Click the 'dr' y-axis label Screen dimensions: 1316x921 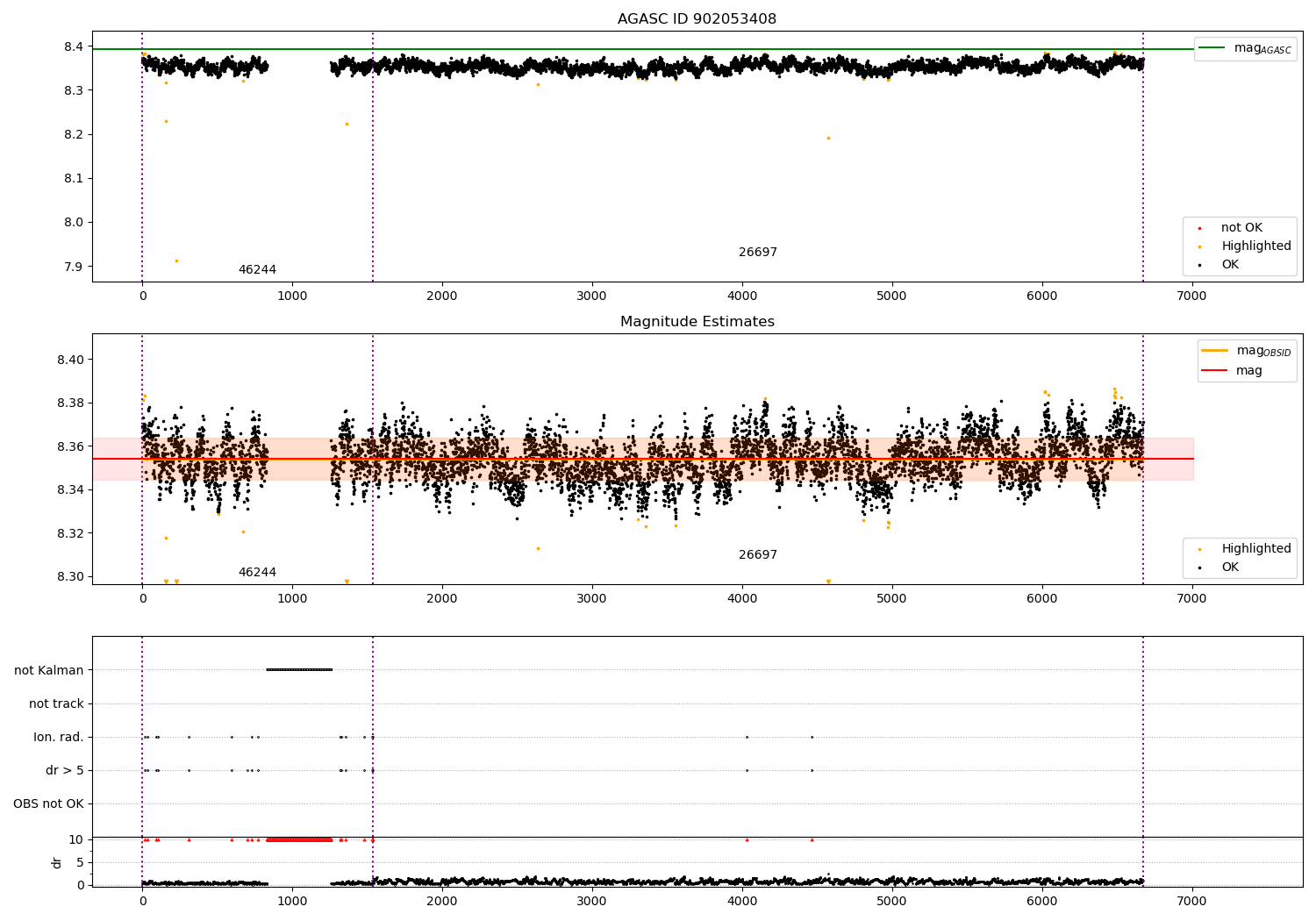57,862
